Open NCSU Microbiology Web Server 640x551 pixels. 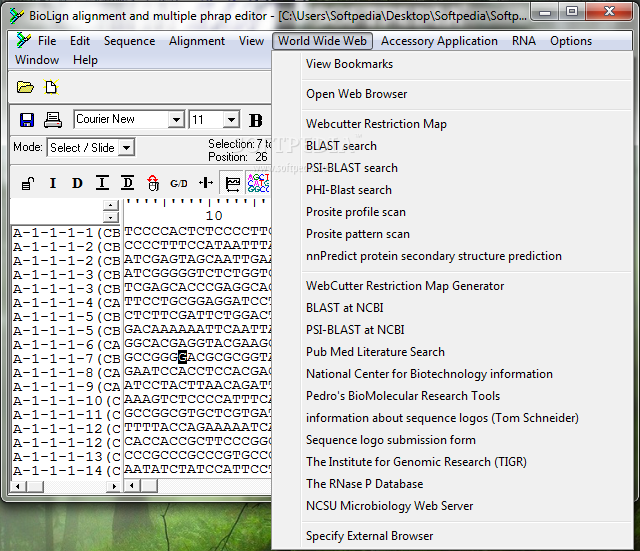coord(453,506)
